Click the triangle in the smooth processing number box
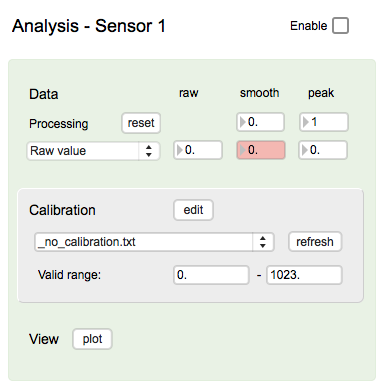The width and height of the screenshot is (385, 389). click(243, 122)
